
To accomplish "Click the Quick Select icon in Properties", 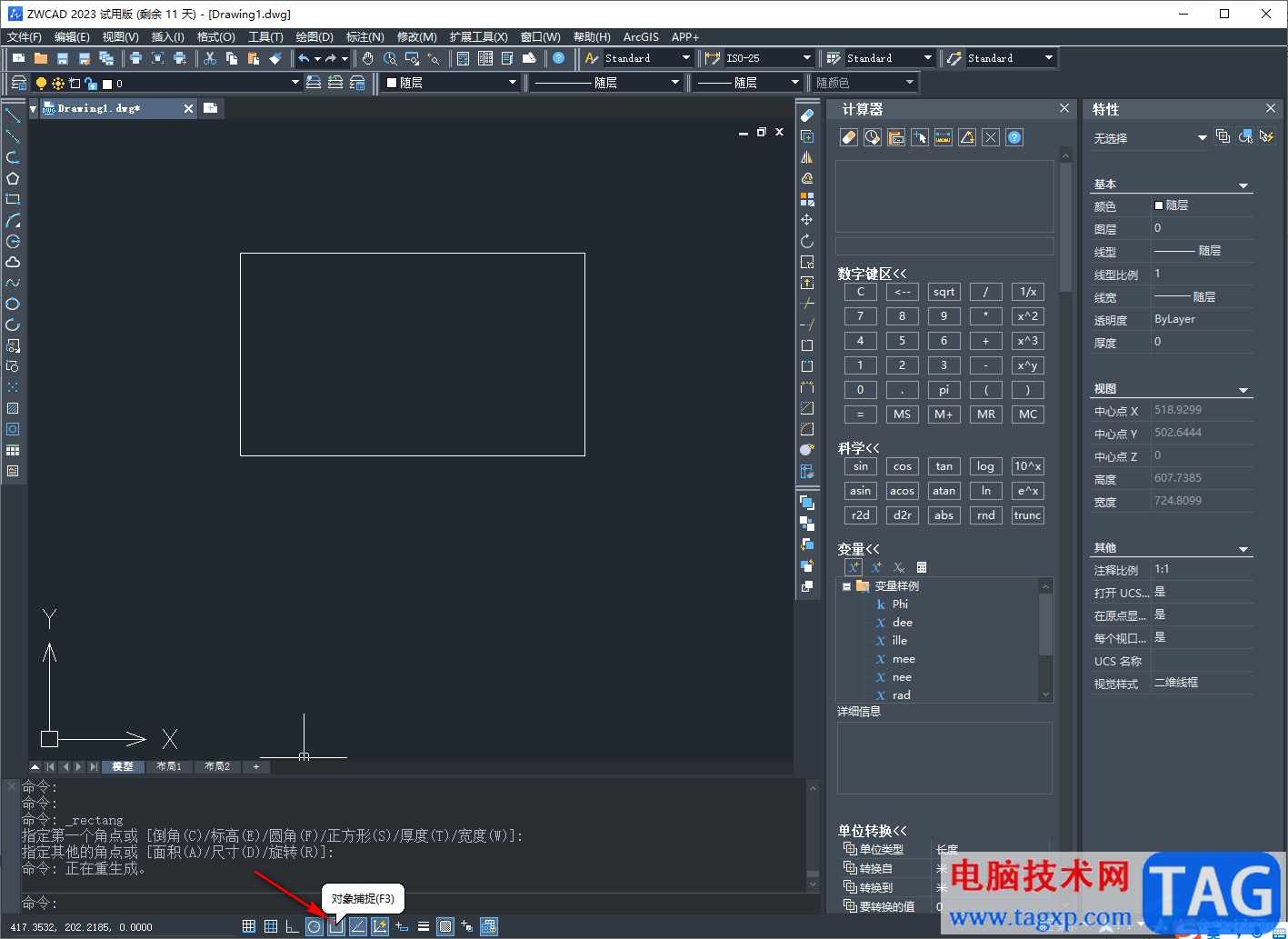I will tap(1267, 136).
